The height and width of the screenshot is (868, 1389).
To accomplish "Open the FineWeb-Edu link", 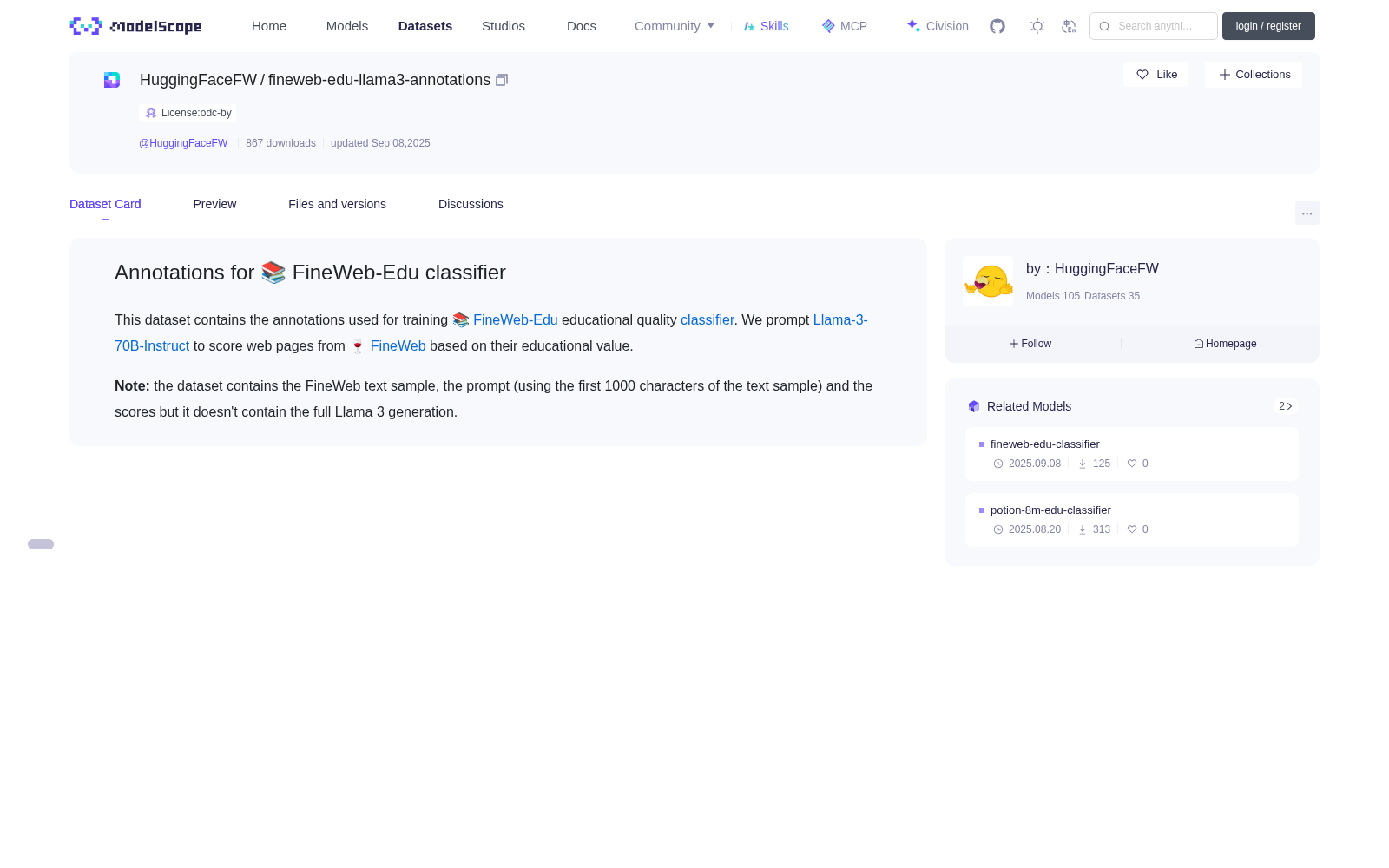I will 516,319.
